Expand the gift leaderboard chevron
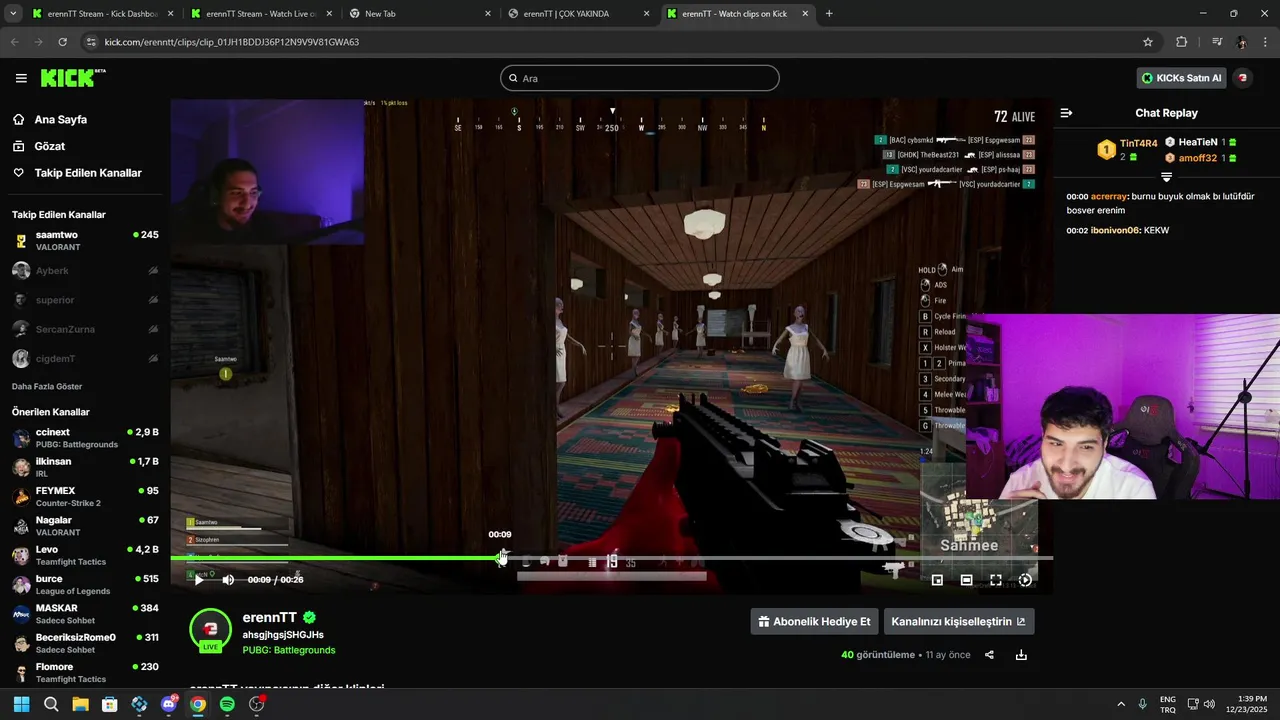1280x720 pixels. [x=1166, y=177]
